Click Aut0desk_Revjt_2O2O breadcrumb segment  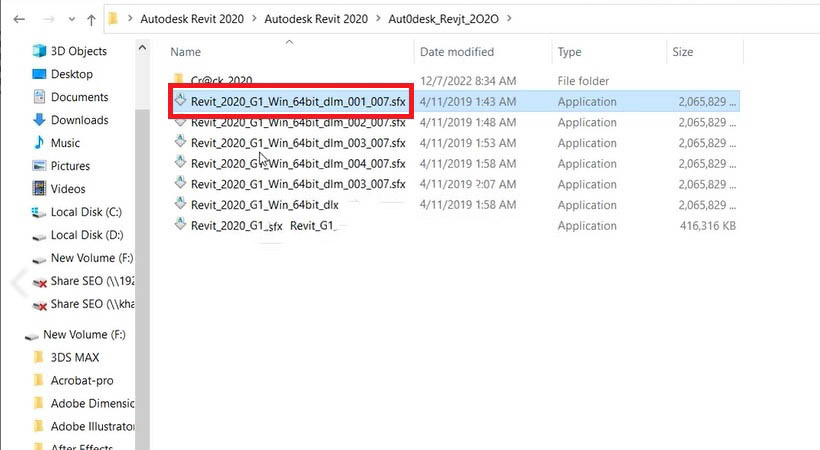pos(443,19)
